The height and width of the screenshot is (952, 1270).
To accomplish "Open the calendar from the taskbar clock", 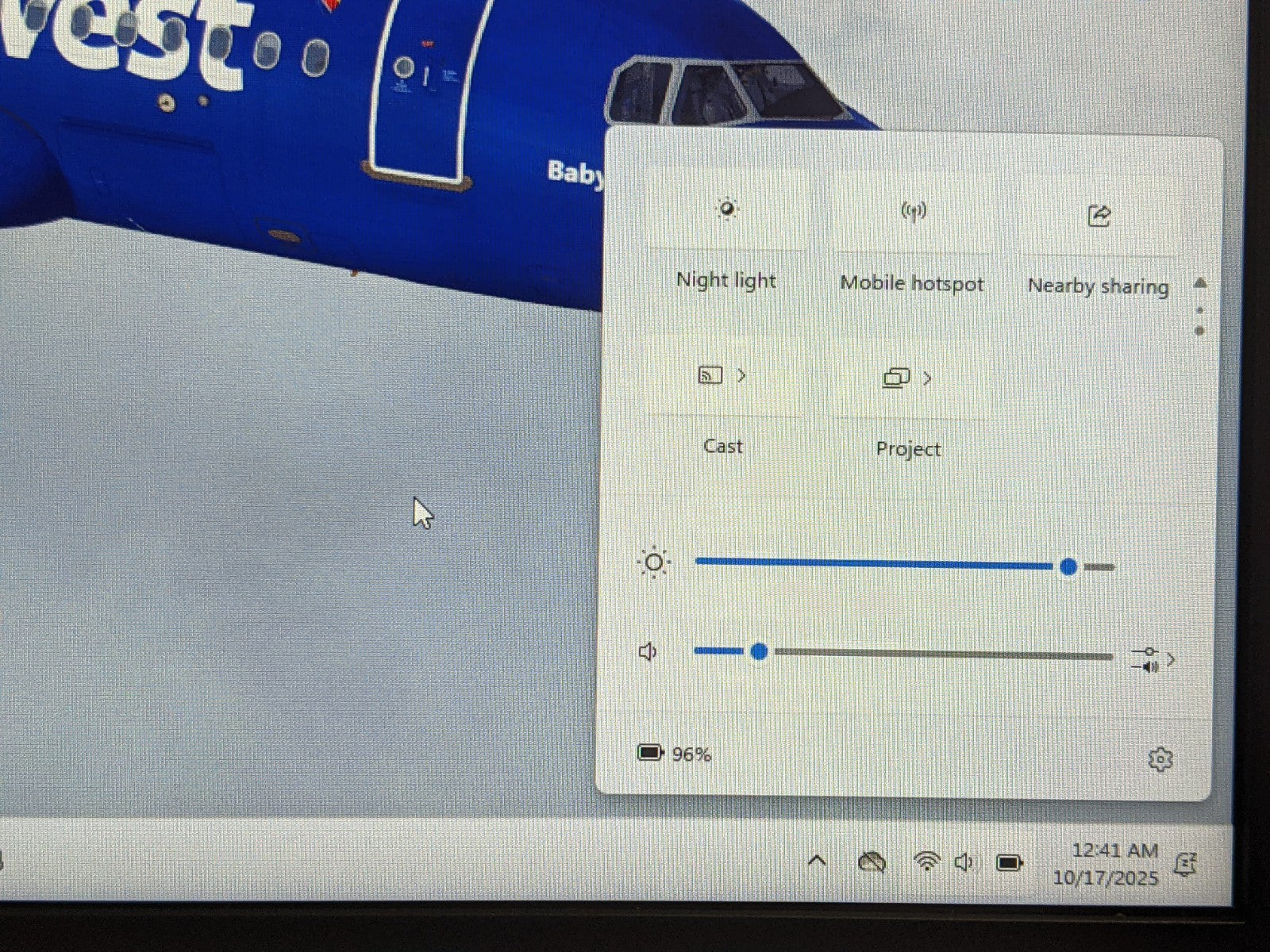I will pos(1108,864).
